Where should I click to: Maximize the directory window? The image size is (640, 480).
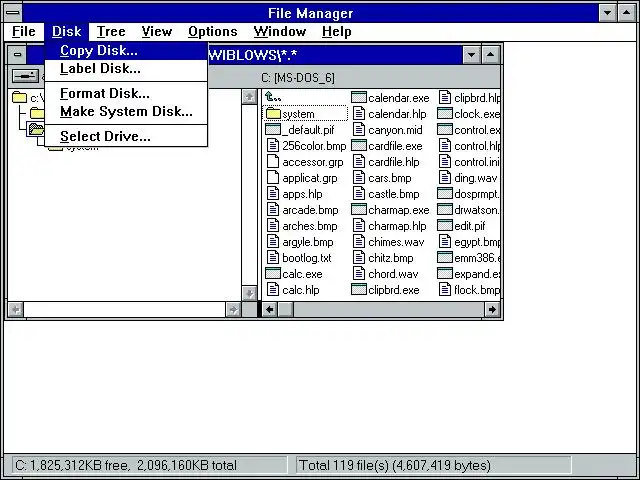[491, 54]
